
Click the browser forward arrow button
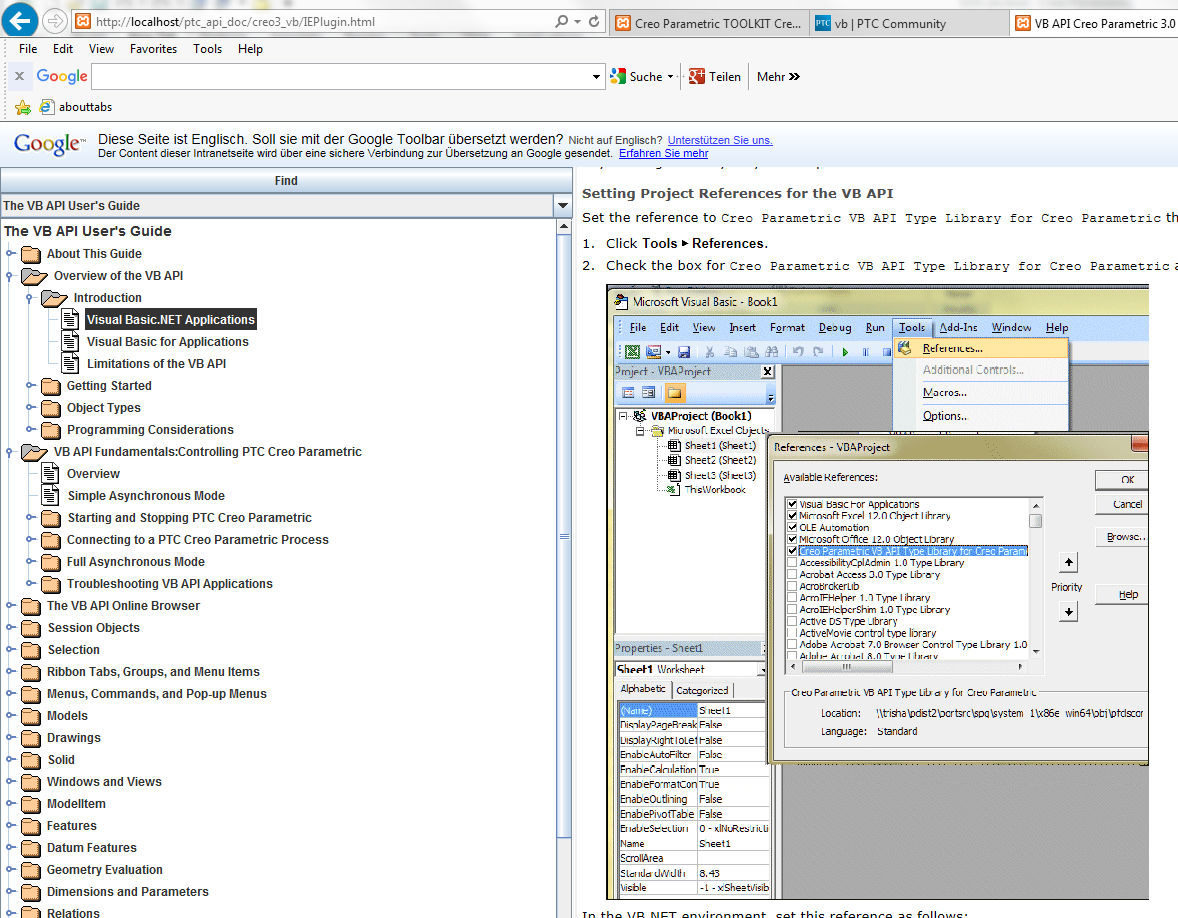click(55, 21)
